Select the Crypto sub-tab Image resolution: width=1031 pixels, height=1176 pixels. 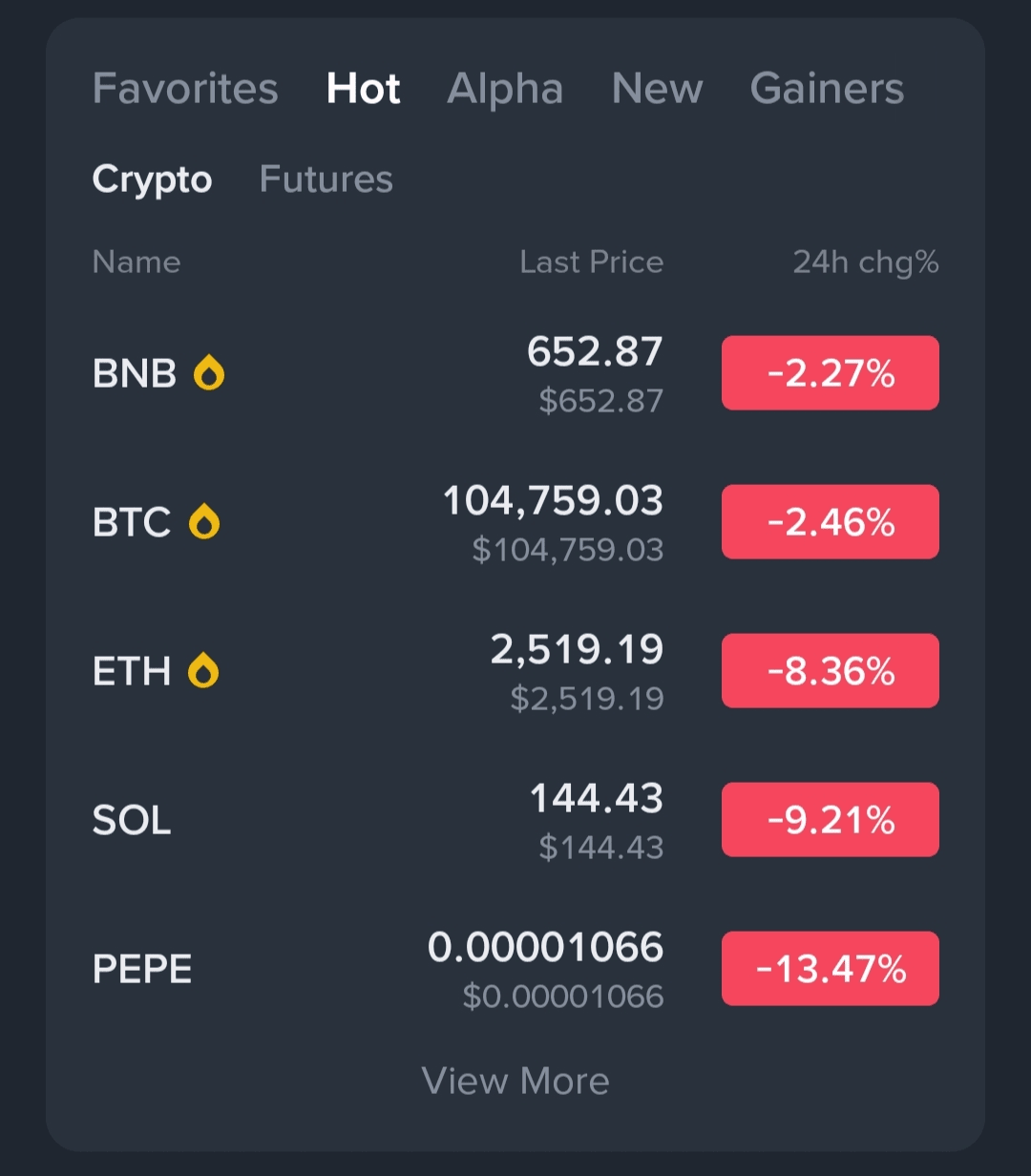point(152,179)
